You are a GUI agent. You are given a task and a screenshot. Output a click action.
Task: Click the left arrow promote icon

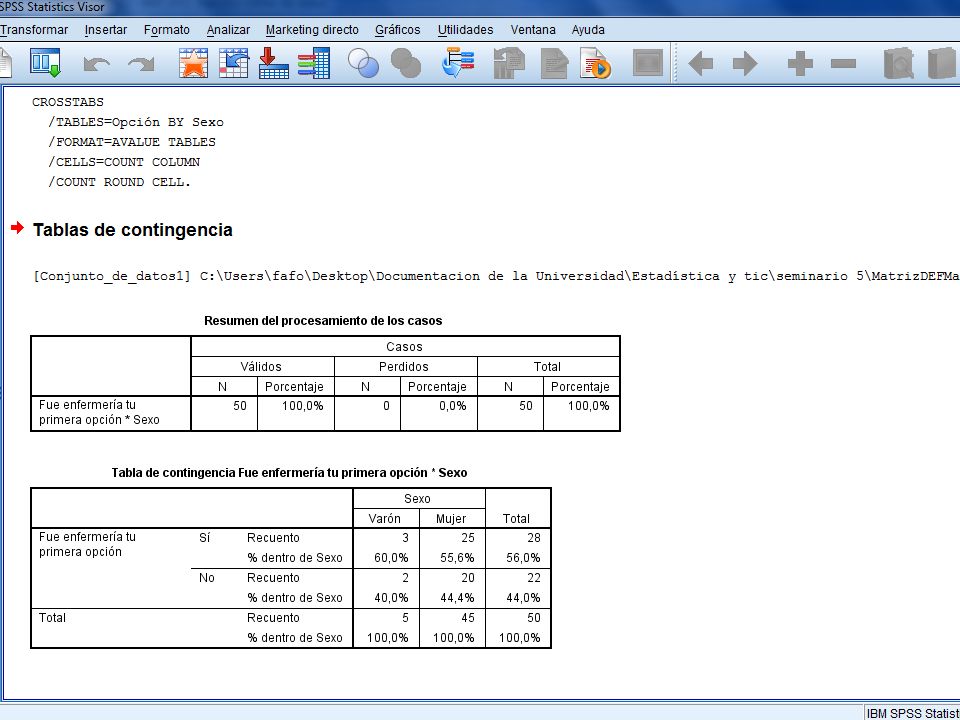point(701,63)
